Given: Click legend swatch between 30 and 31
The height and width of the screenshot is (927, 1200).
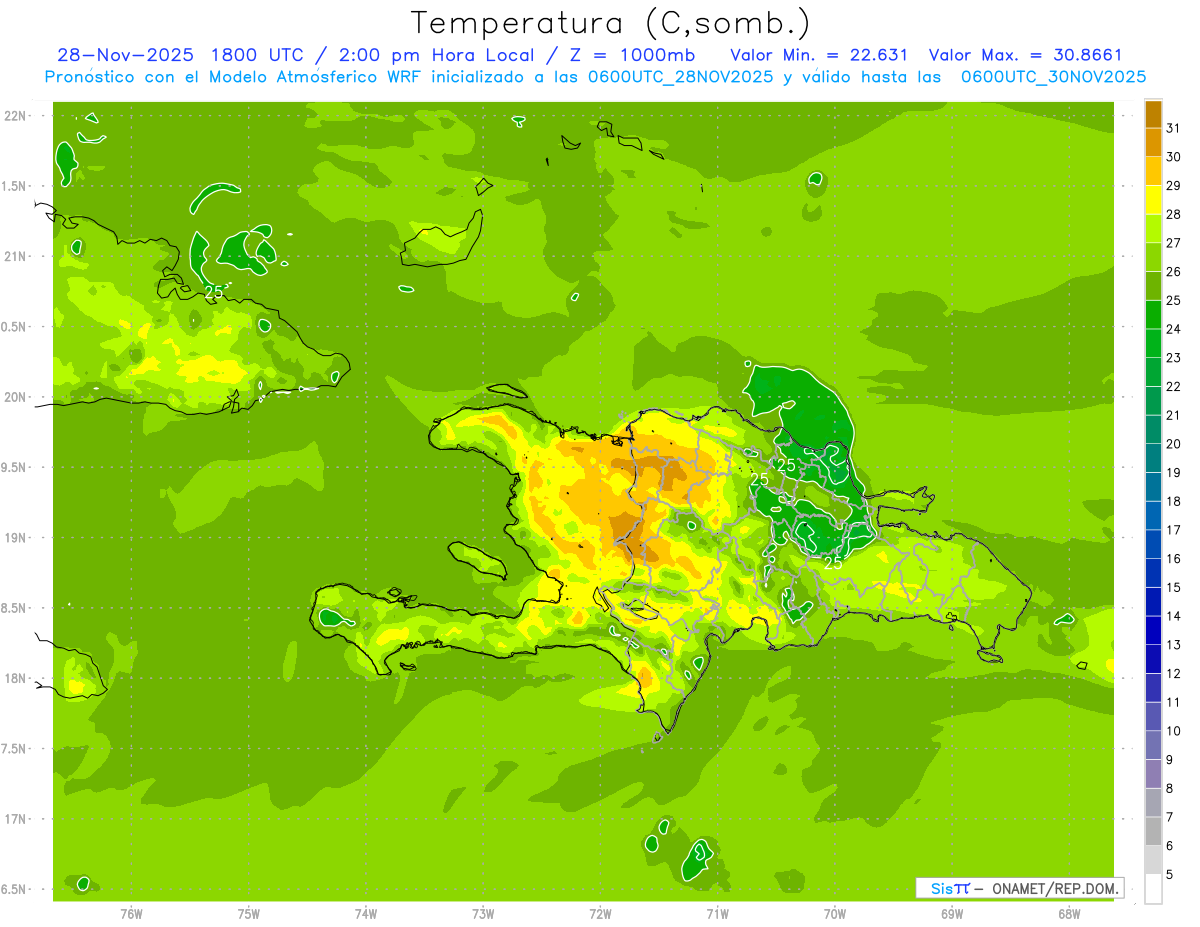Looking at the screenshot, I should pyautogui.click(x=1153, y=142).
